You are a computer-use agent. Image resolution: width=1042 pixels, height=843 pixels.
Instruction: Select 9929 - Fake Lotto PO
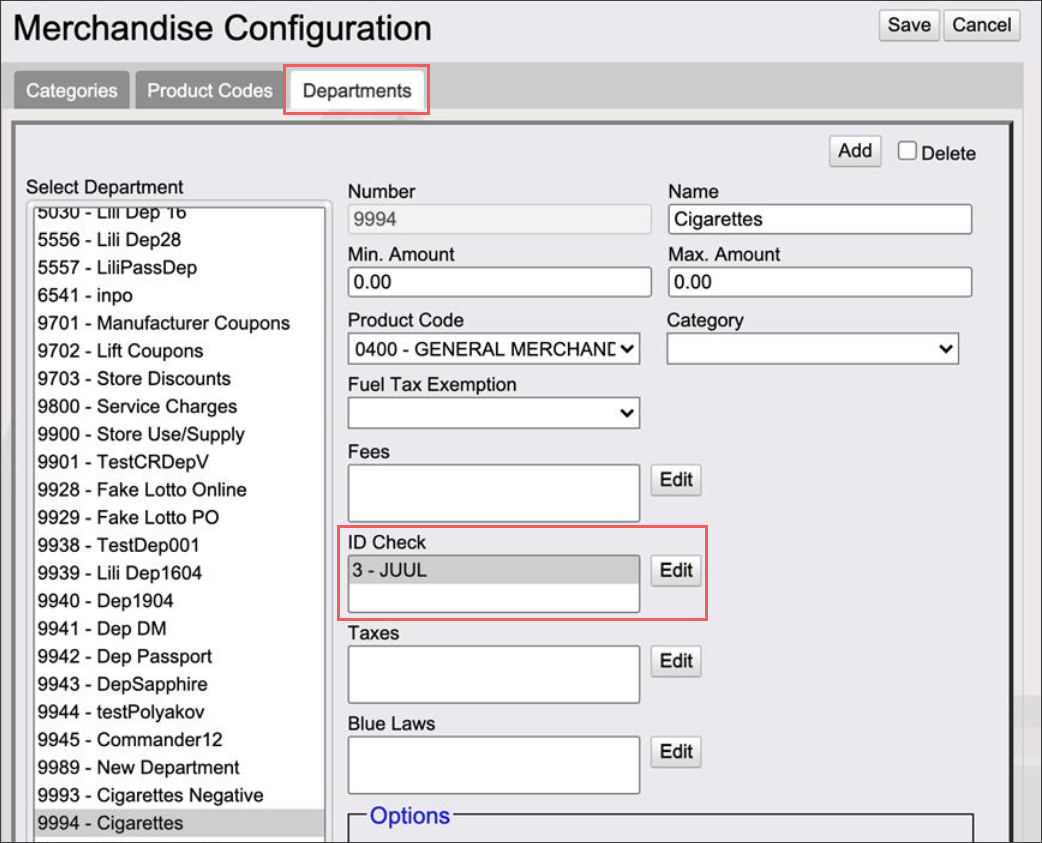(x=179, y=517)
